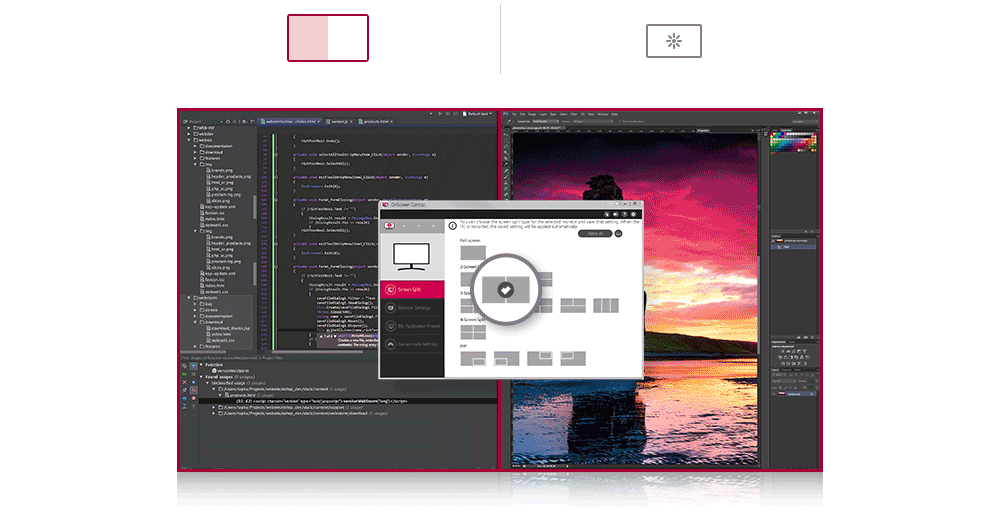Screen dimensions: 1000x524
Task: Select the brightness feature icon
Action: click(x=673, y=41)
